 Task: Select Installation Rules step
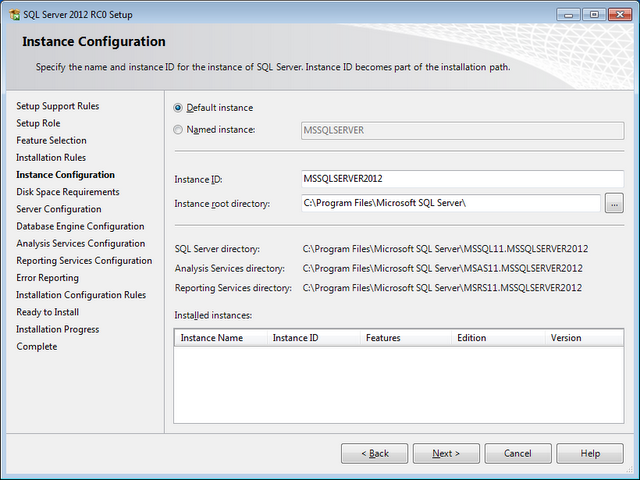click(51, 158)
